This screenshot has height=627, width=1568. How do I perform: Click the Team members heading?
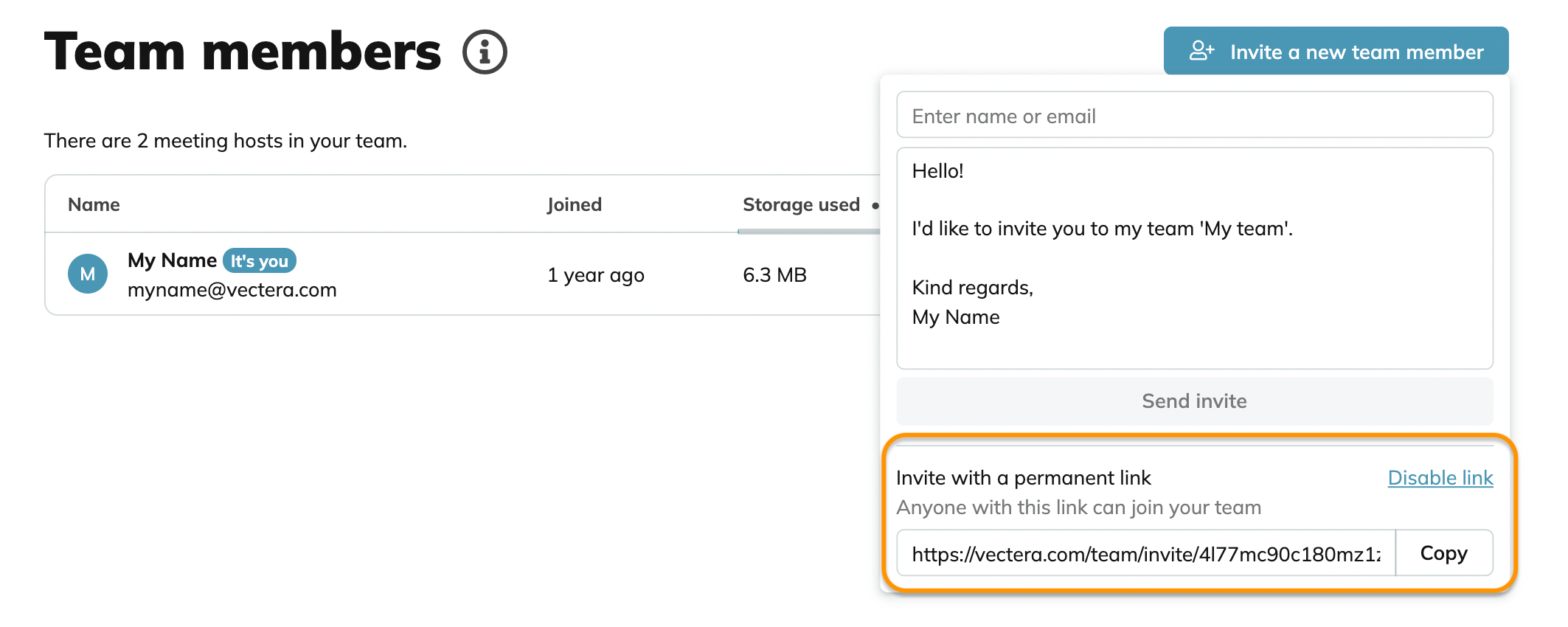[243, 52]
